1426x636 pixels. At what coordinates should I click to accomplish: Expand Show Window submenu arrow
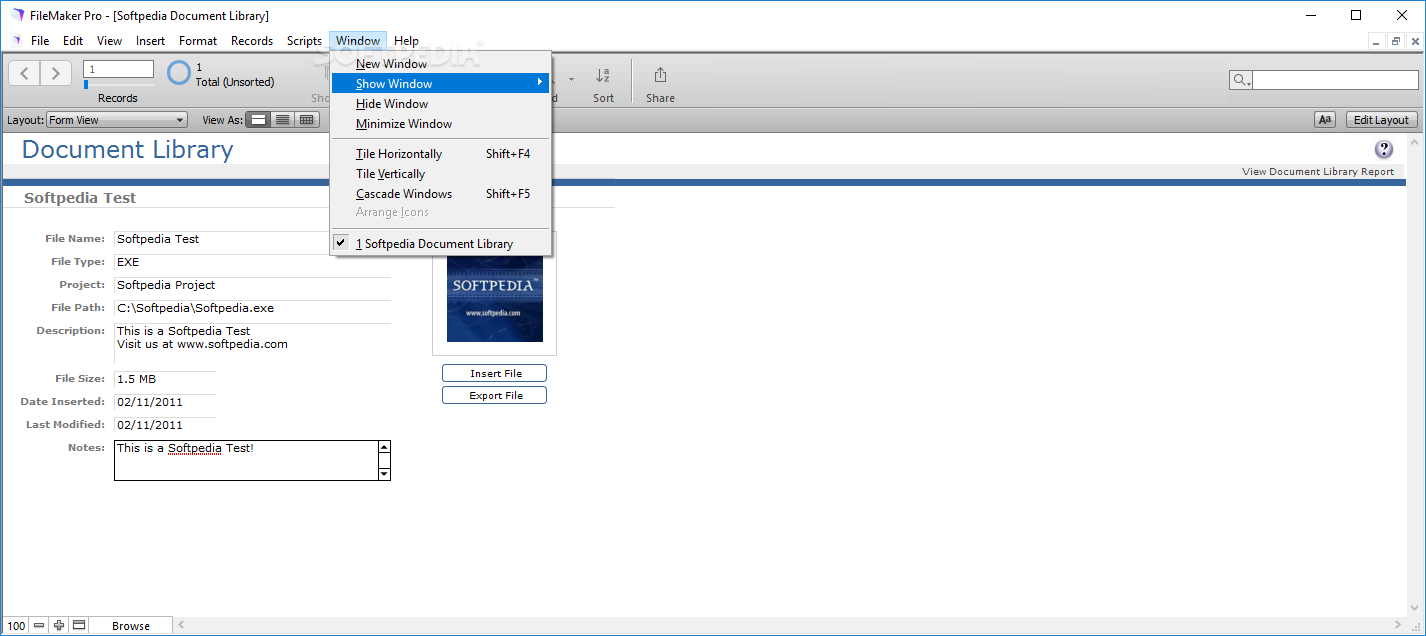coord(540,82)
